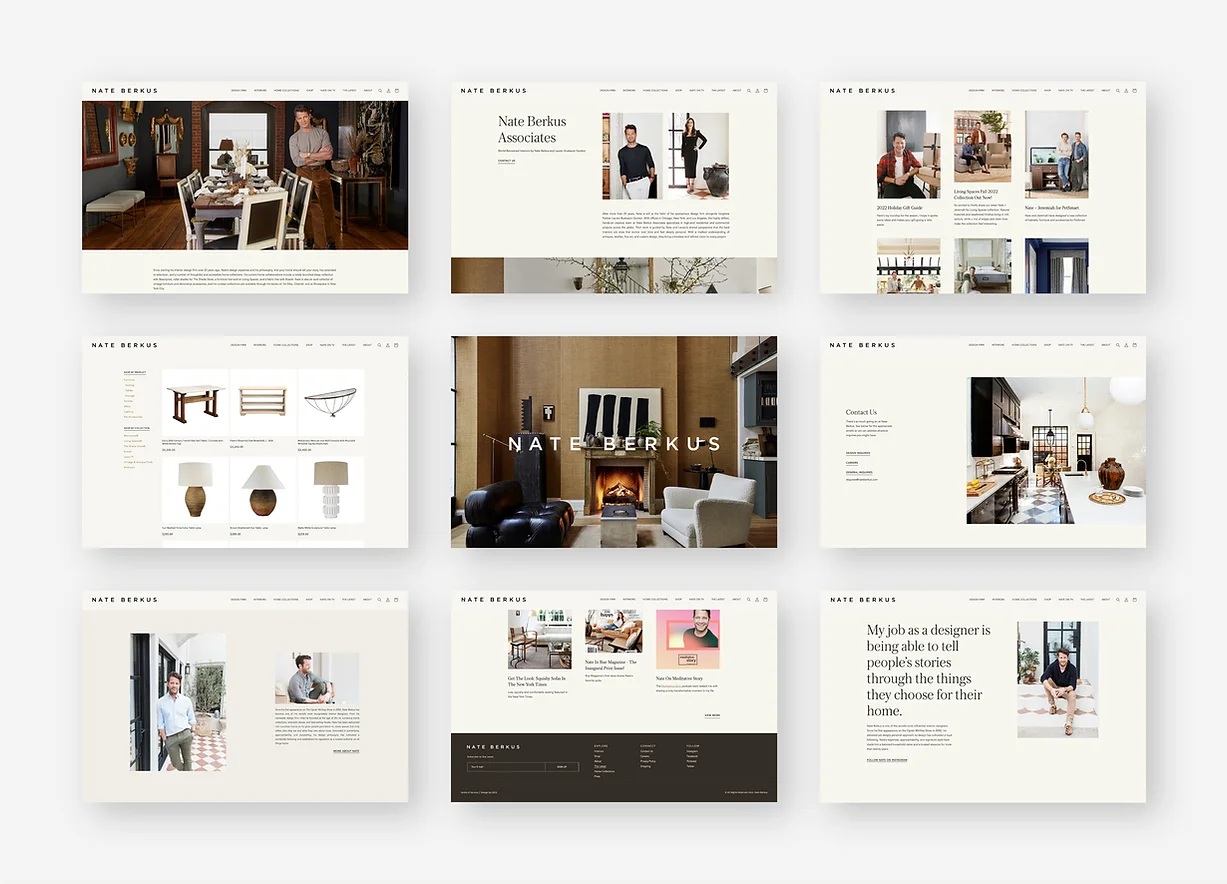This screenshot has width=1227, height=884.
Task: Click search icon on More About Nate page
Action: tap(379, 600)
